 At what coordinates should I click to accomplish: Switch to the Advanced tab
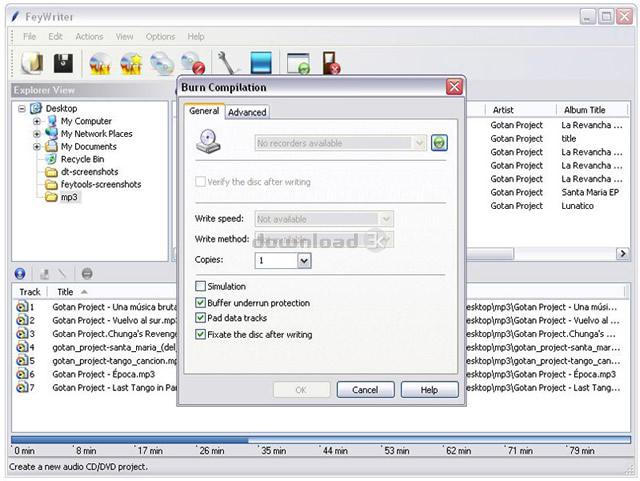click(x=247, y=112)
